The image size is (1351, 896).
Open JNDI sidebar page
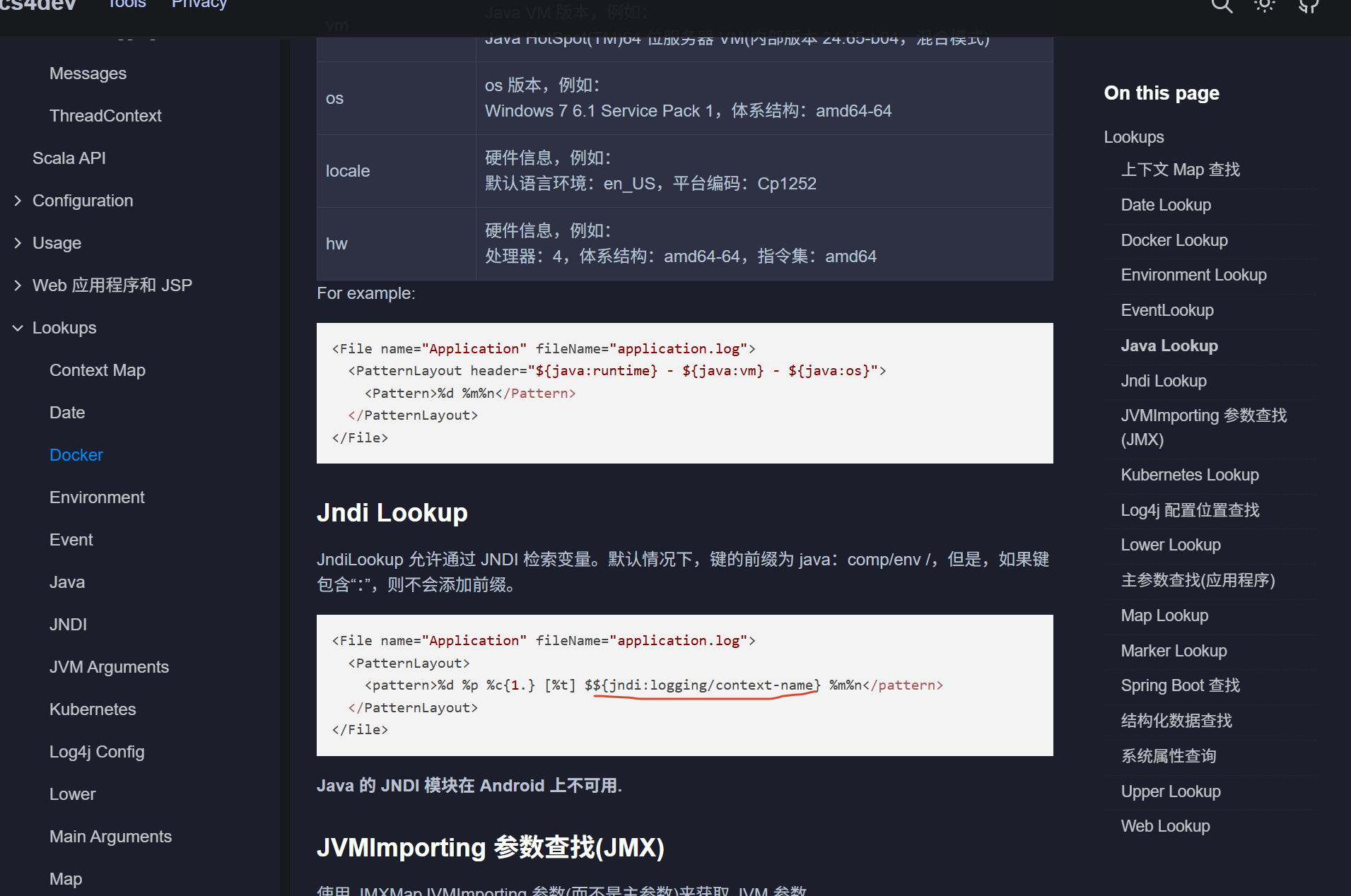(x=69, y=625)
